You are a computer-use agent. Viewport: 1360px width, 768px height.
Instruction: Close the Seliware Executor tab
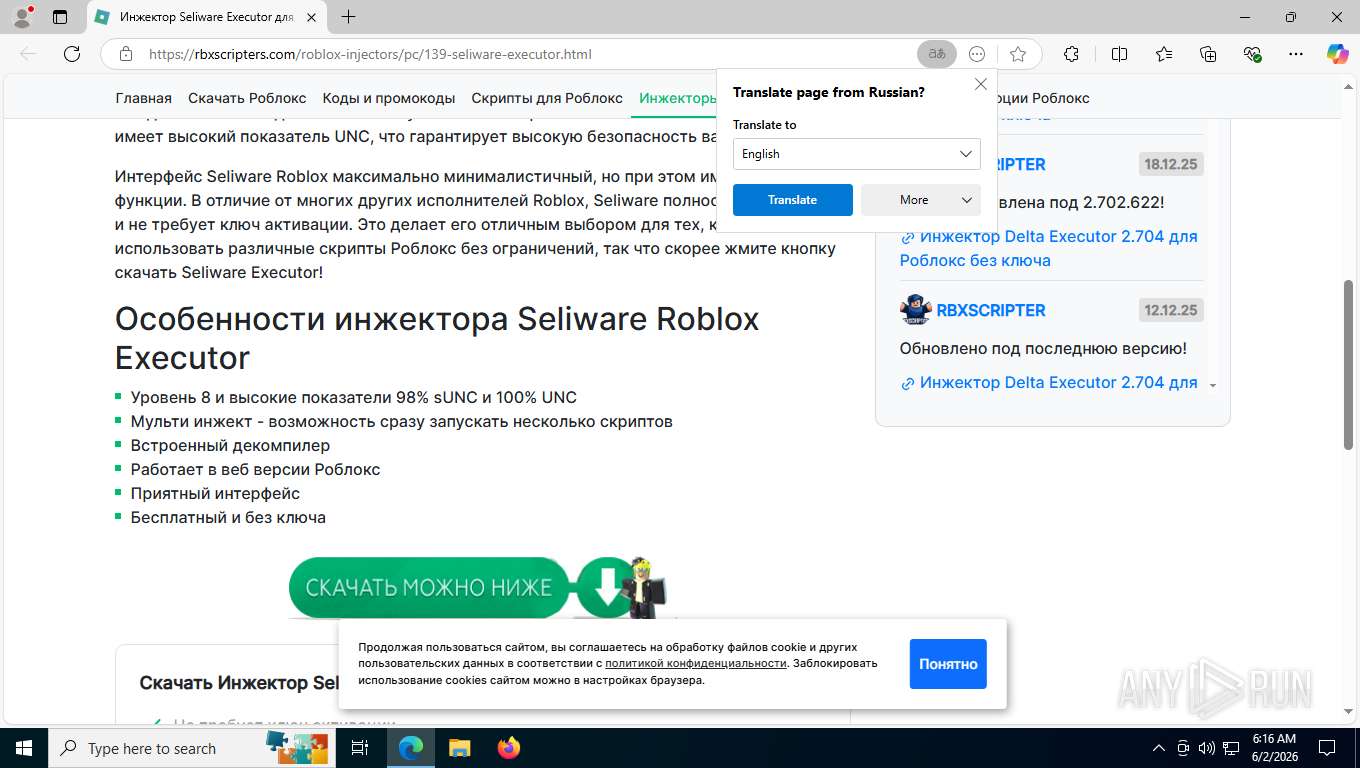311,17
